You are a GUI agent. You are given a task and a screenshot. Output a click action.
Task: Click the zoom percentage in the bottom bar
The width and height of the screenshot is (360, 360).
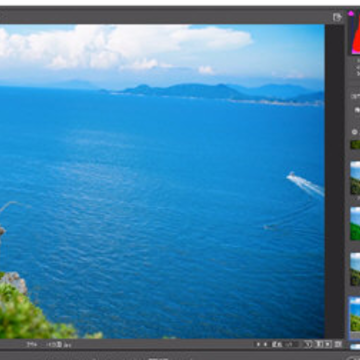coord(32,344)
